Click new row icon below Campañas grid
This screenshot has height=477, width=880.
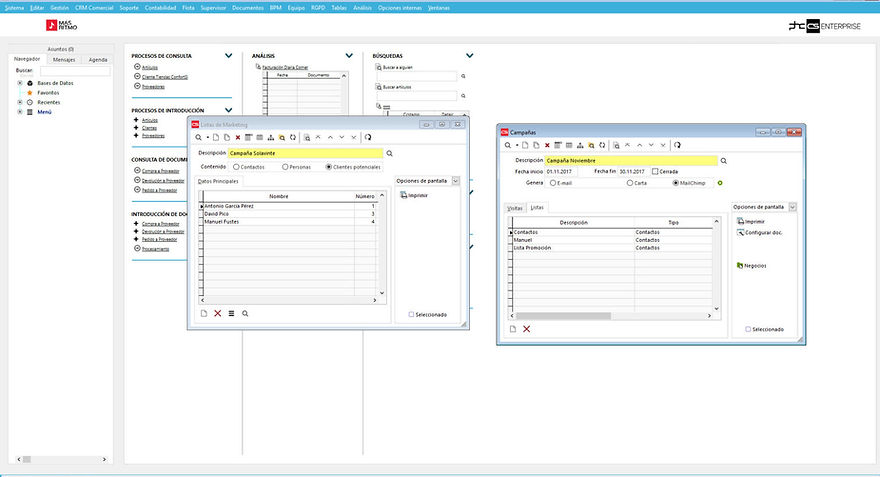[x=512, y=329]
